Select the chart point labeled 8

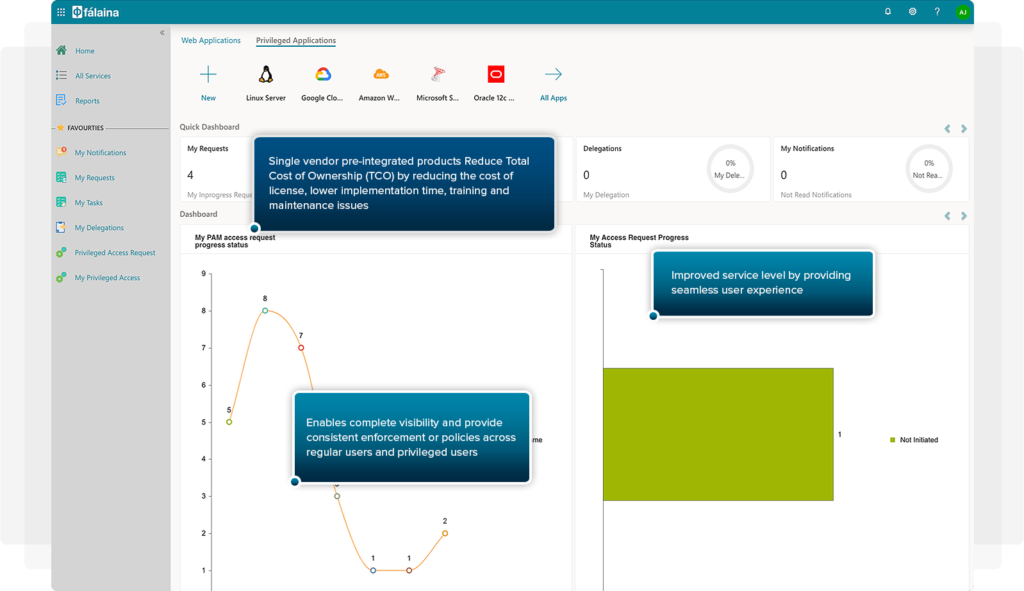[x=265, y=311]
